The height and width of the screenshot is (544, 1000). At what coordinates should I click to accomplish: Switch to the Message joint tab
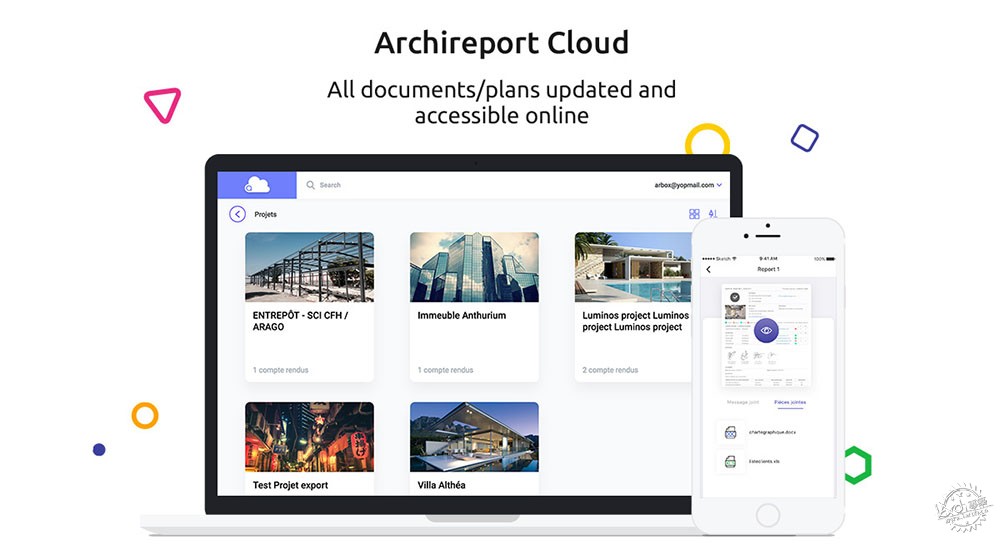point(742,402)
